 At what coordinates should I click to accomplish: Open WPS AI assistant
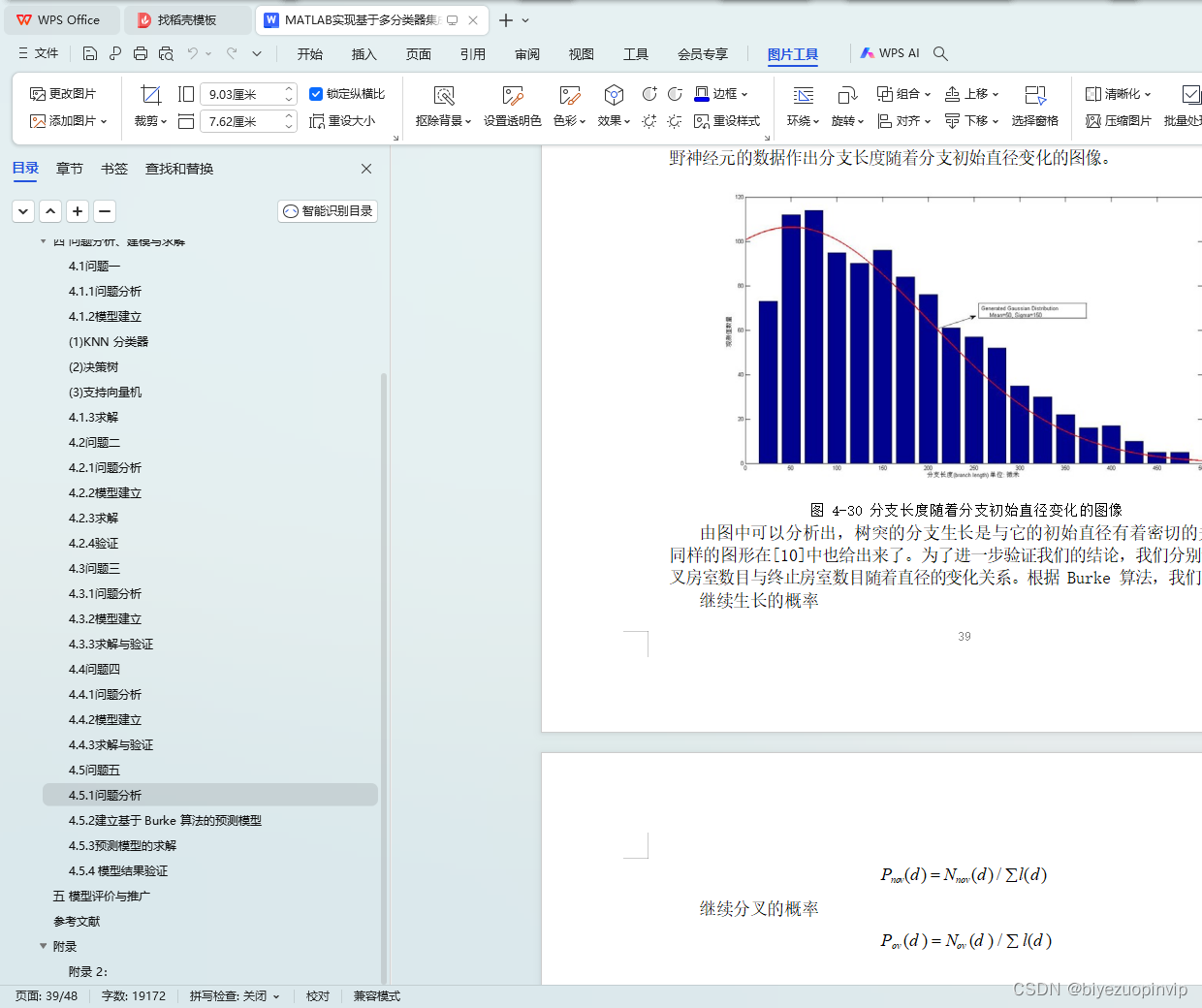[x=890, y=53]
